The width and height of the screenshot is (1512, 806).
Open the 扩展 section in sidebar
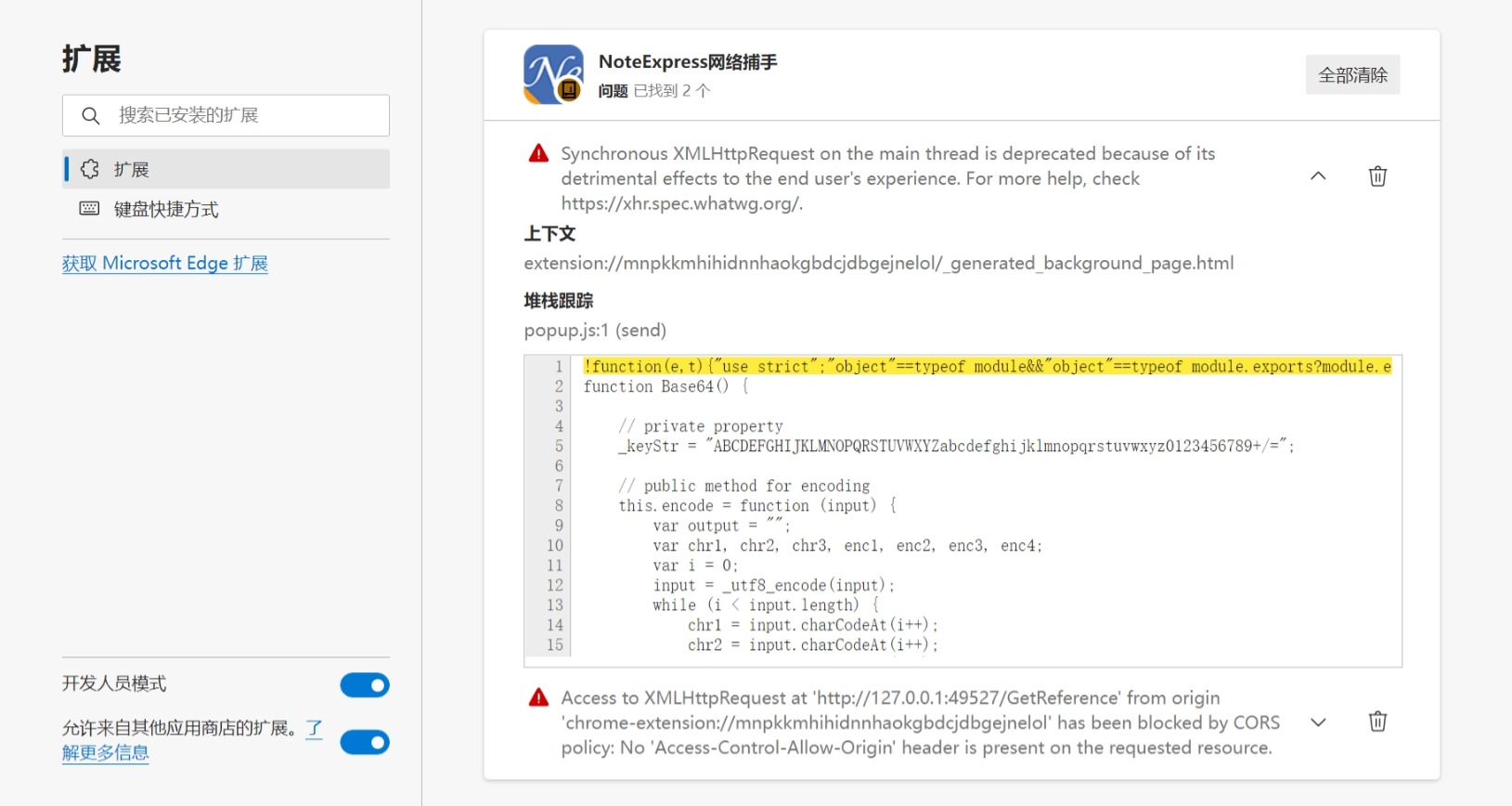226,169
